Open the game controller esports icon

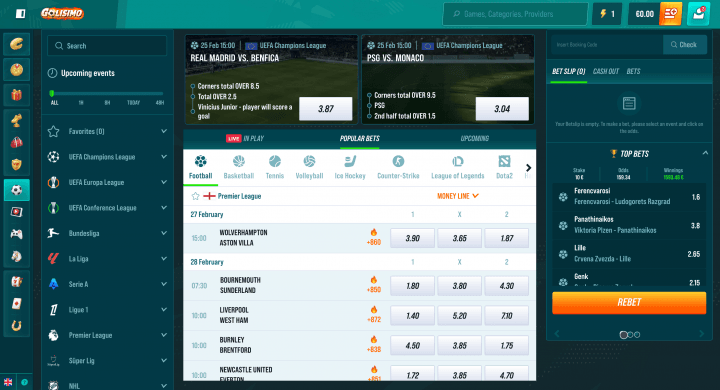(17, 234)
